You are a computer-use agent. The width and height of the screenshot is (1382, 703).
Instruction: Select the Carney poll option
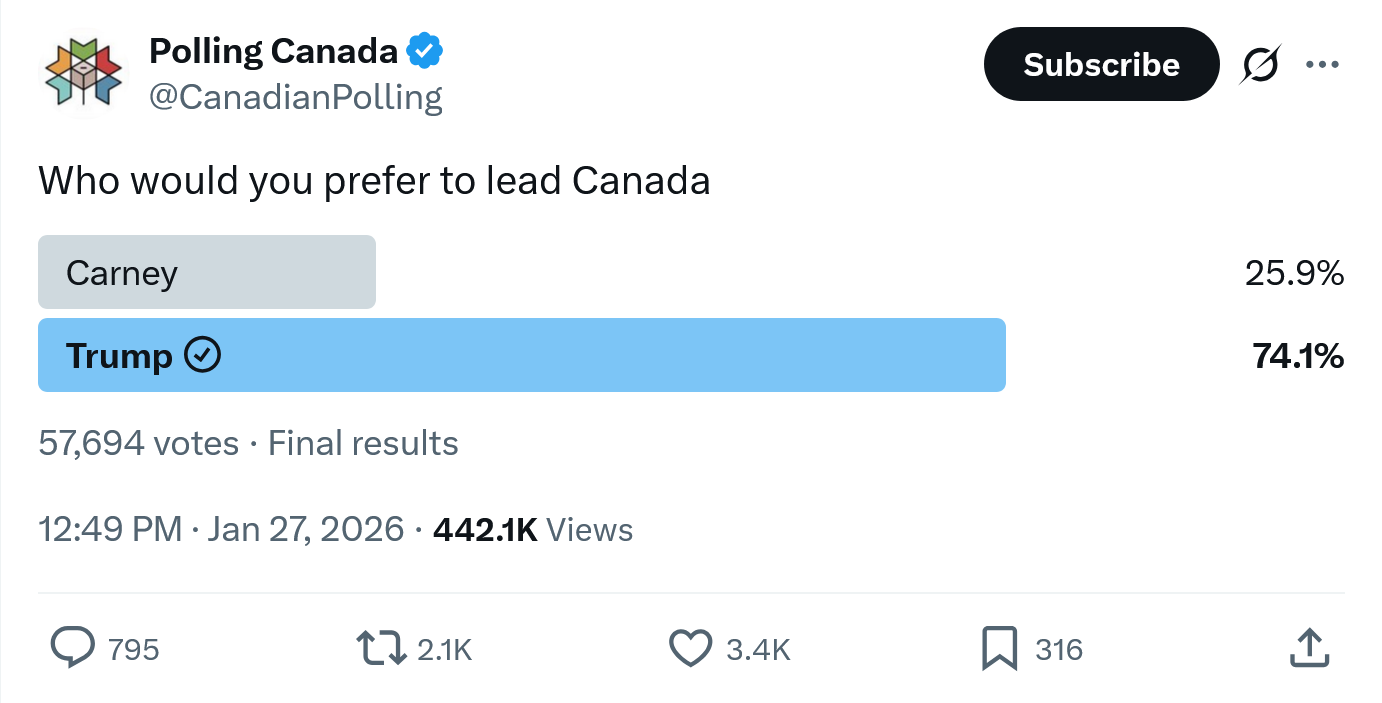point(207,272)
